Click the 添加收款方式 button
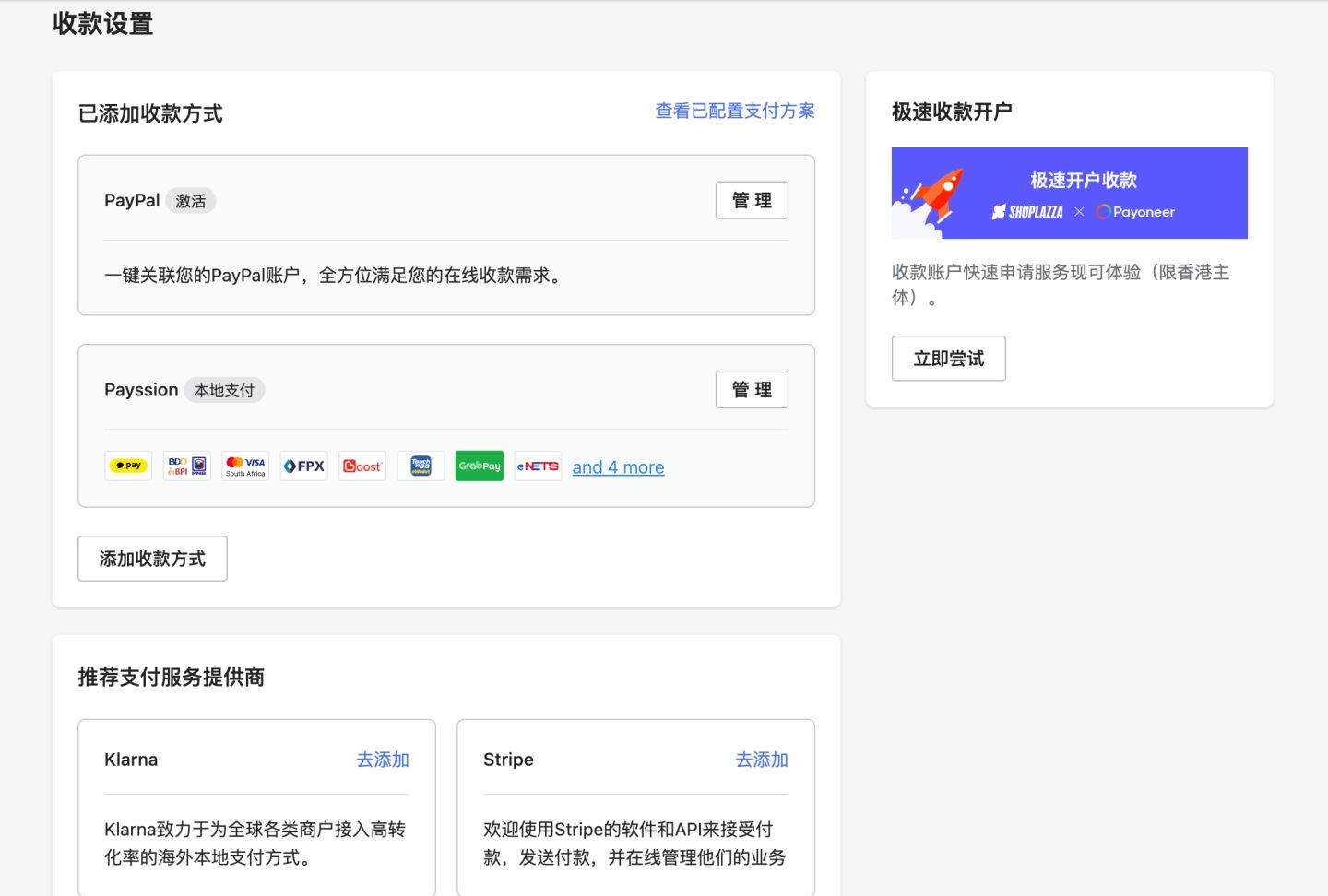This screenshot has width=1328, height=896. [x=152, y=559]
